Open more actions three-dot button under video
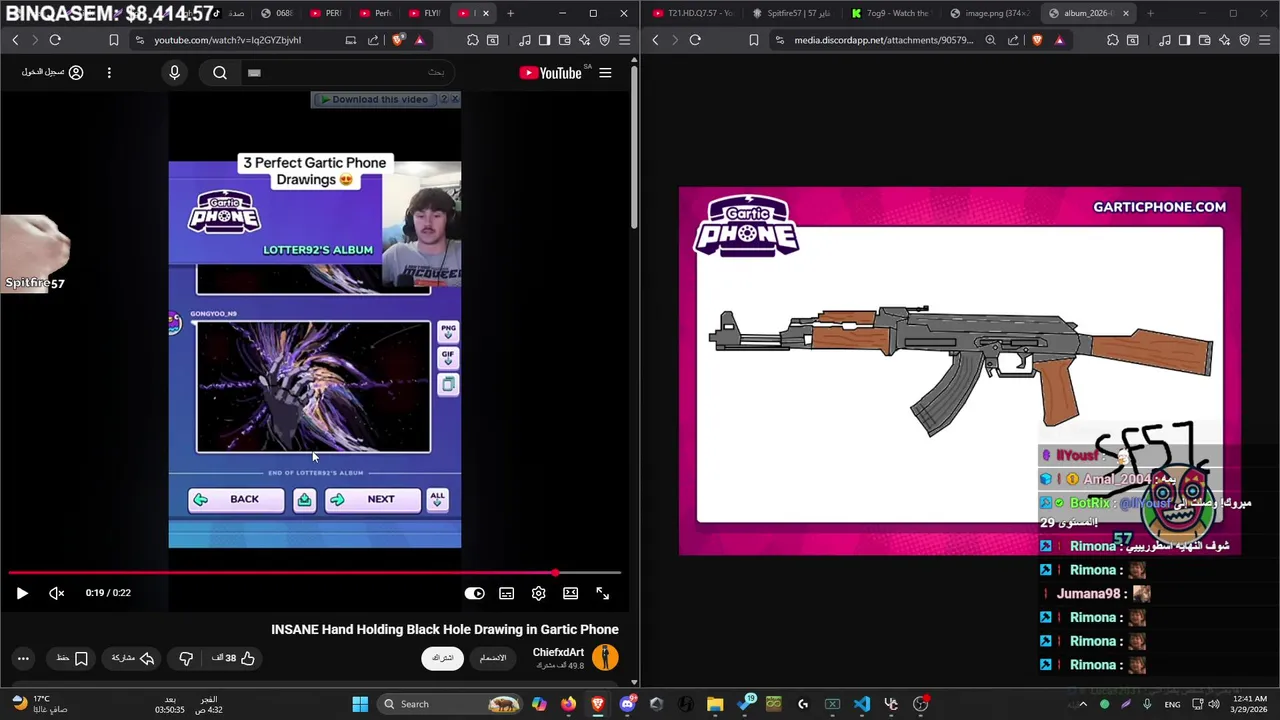The width and height of the screenshot is (1280, 720). pyautogui.click(x=23, y=658)
